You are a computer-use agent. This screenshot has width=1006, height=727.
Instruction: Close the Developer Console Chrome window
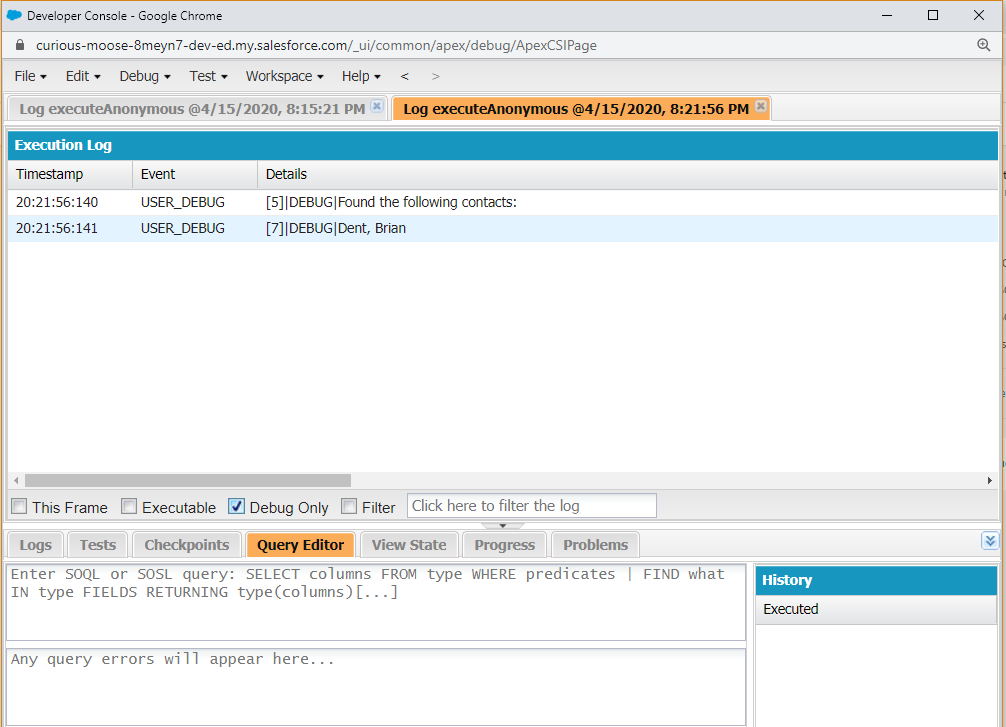tap(978, 15)
